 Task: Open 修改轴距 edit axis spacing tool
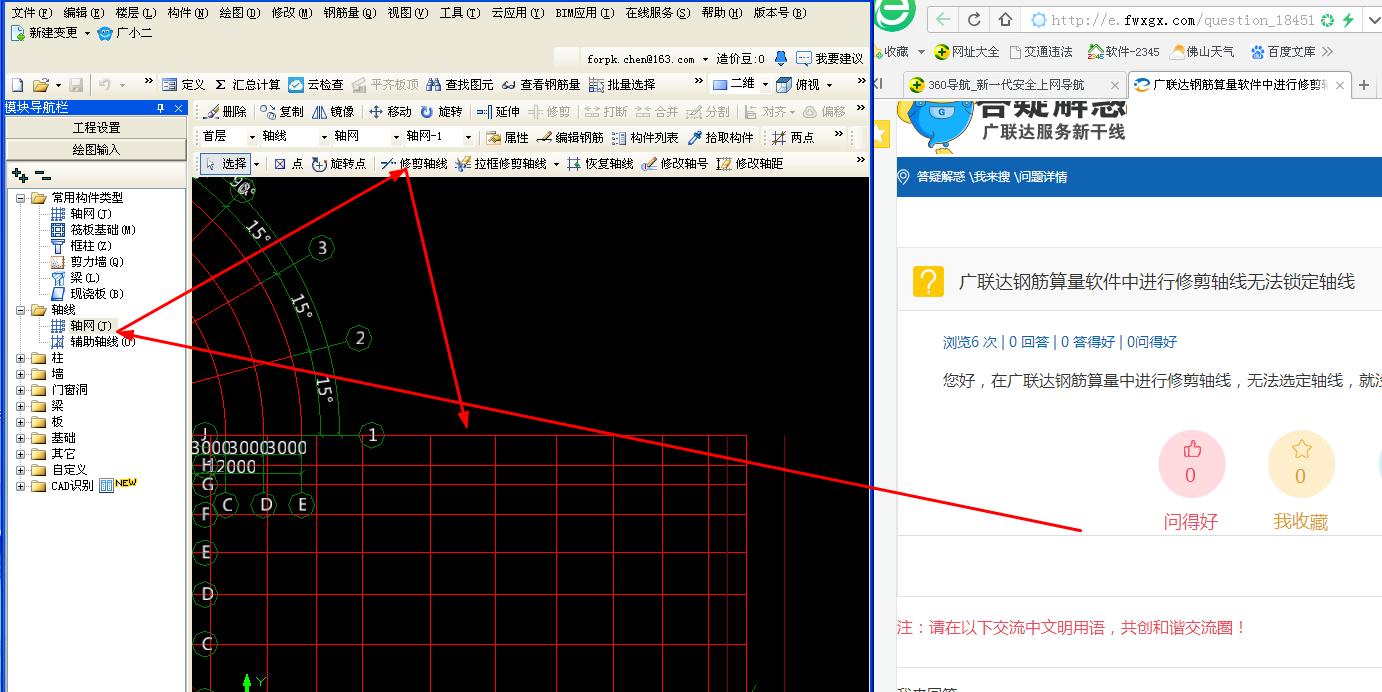[x=749, y=164]
